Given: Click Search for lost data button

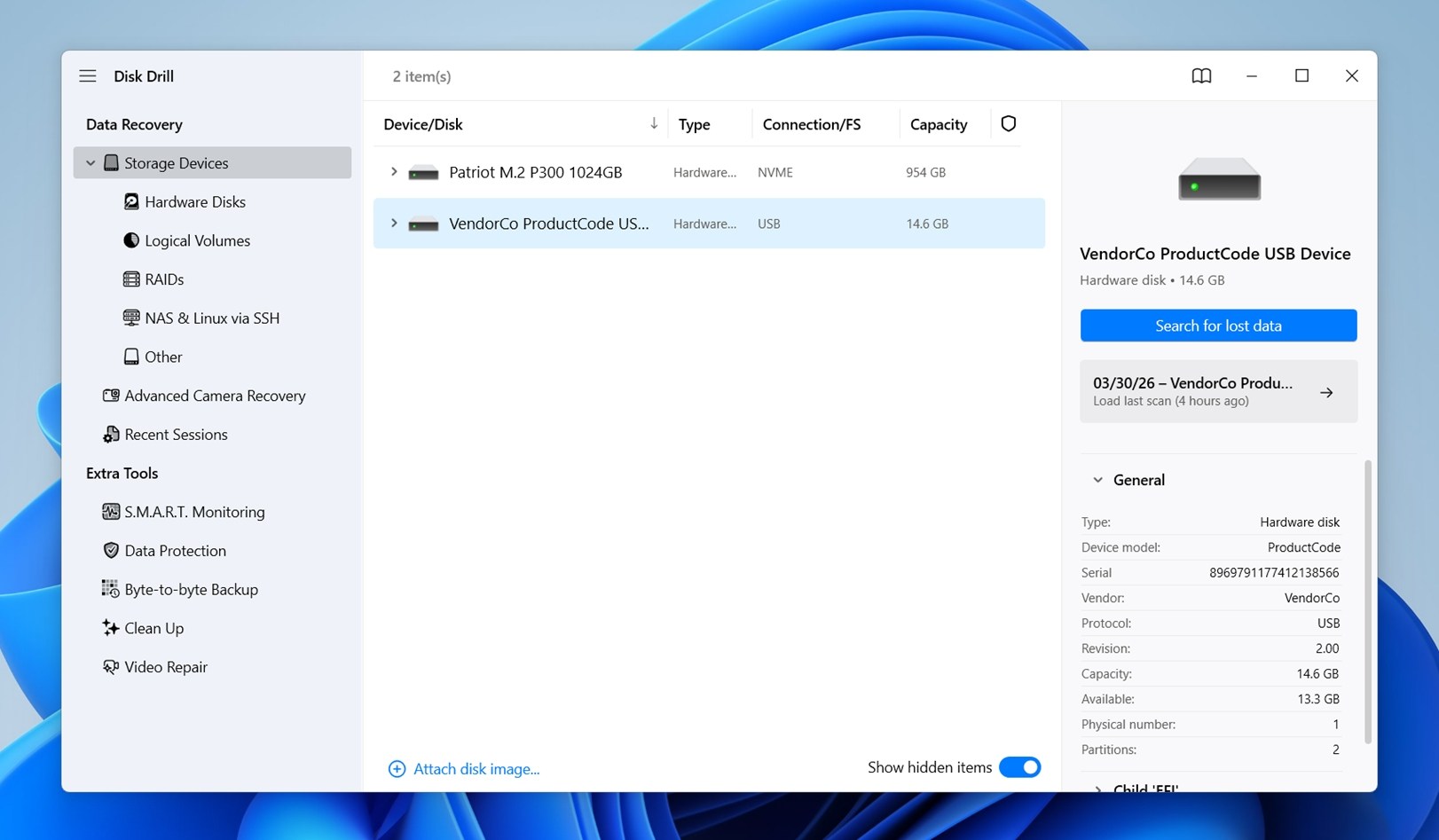Looking at the screenshot, I should 1218,326.
